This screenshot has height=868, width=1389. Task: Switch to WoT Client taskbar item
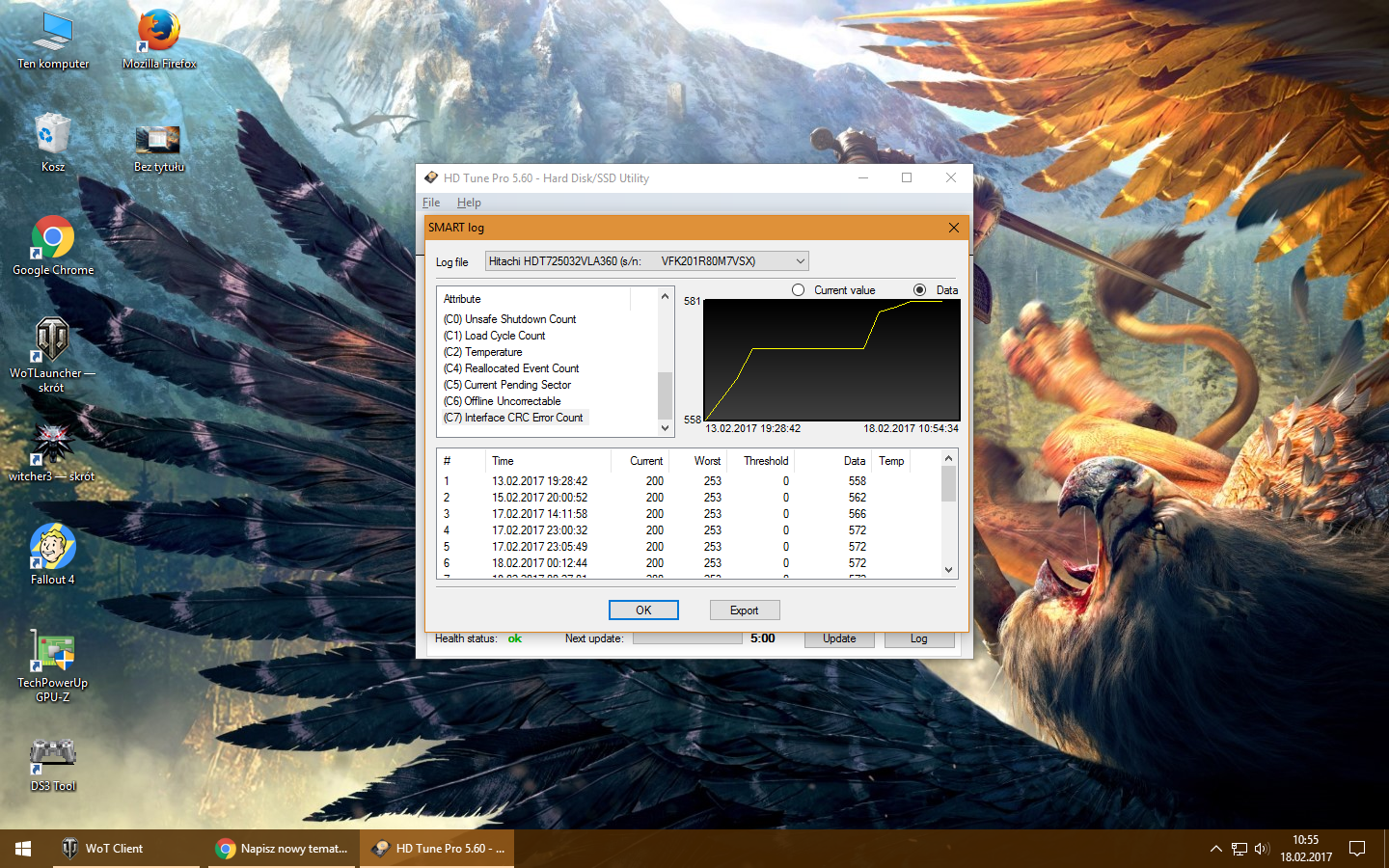click(125, 849)
